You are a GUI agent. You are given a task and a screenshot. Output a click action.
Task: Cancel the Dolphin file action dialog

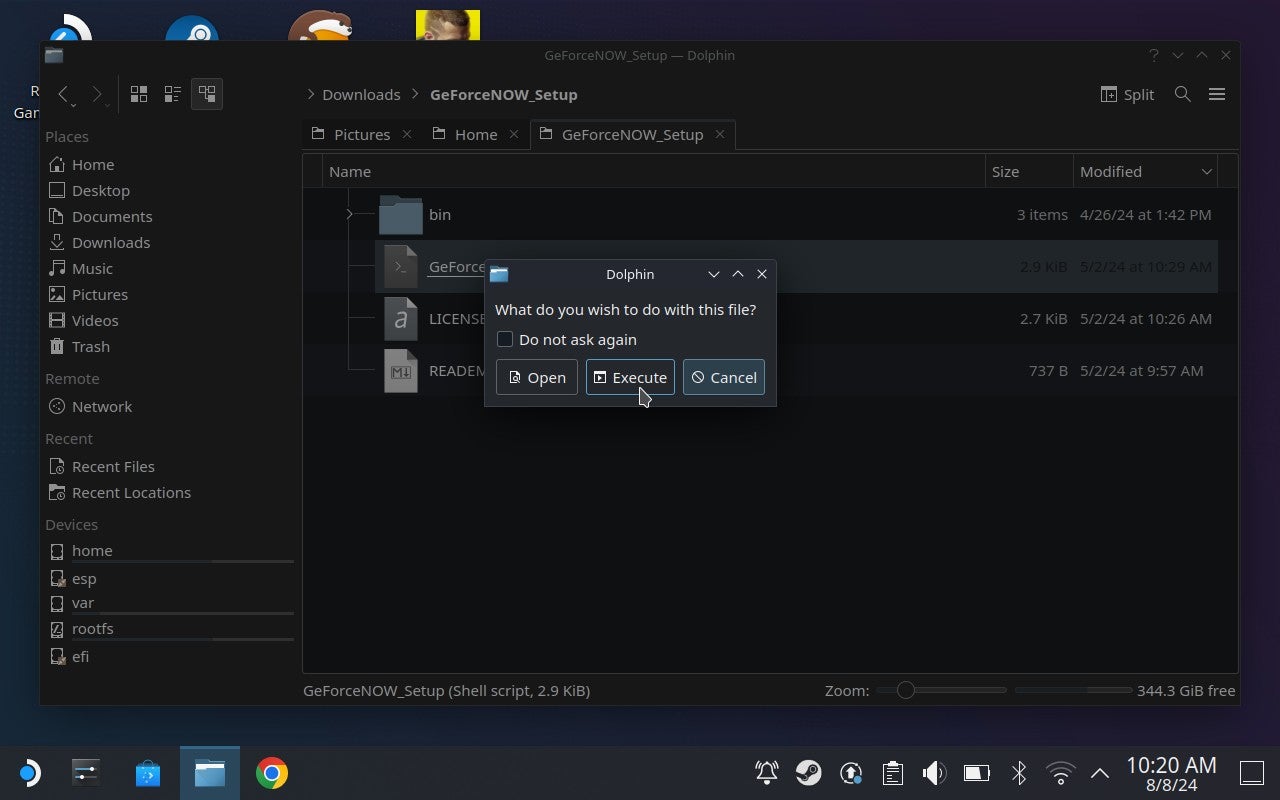[723, 377]
